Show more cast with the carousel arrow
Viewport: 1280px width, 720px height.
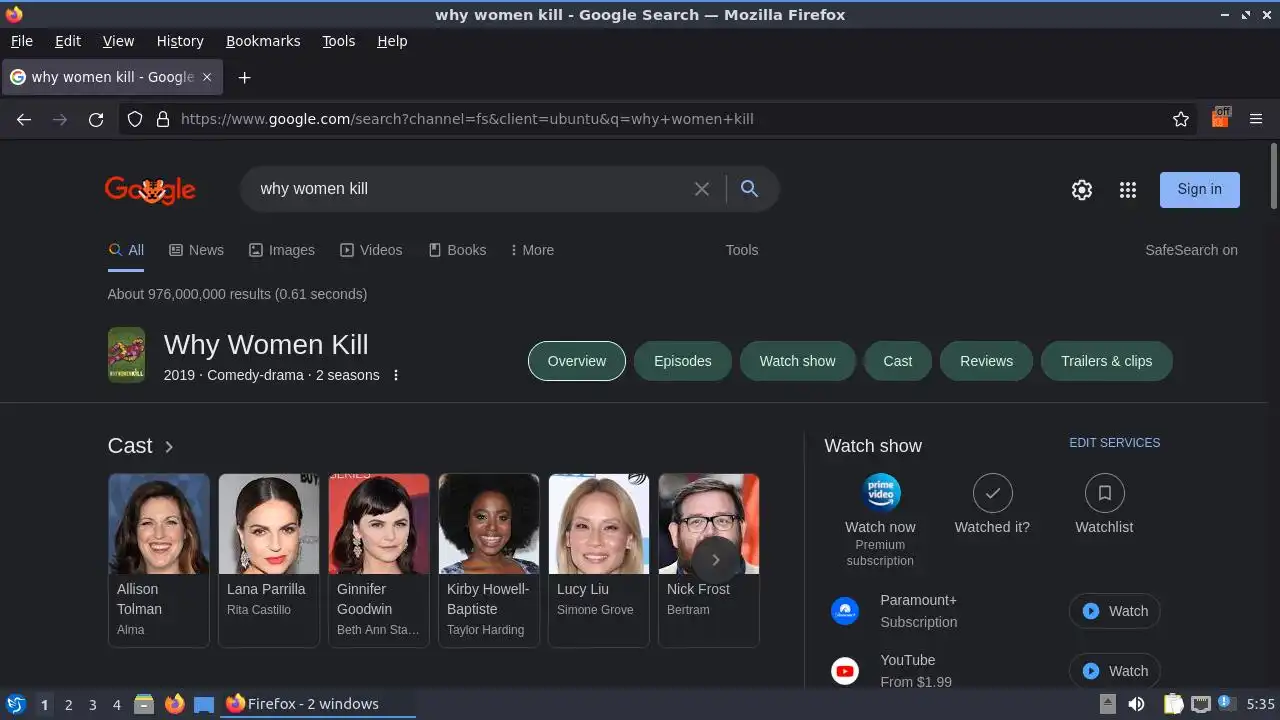tap(715, 560)
